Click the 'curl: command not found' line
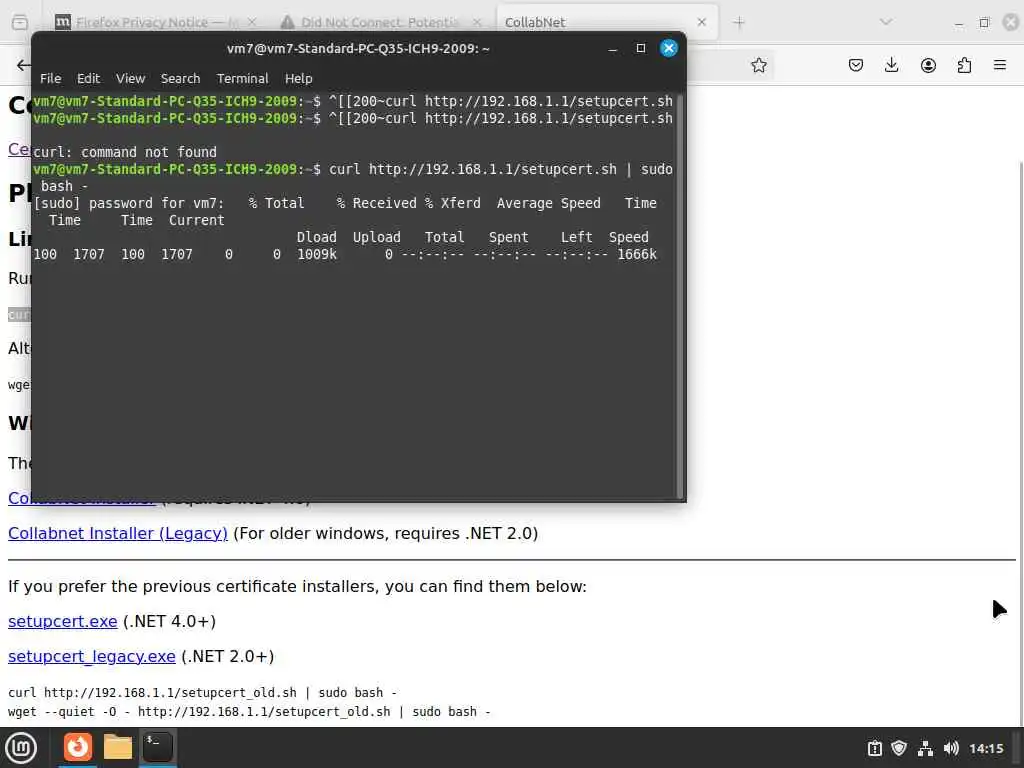Image resolution: width=1024 pixels, height=768 pixels. coord(125,152)
